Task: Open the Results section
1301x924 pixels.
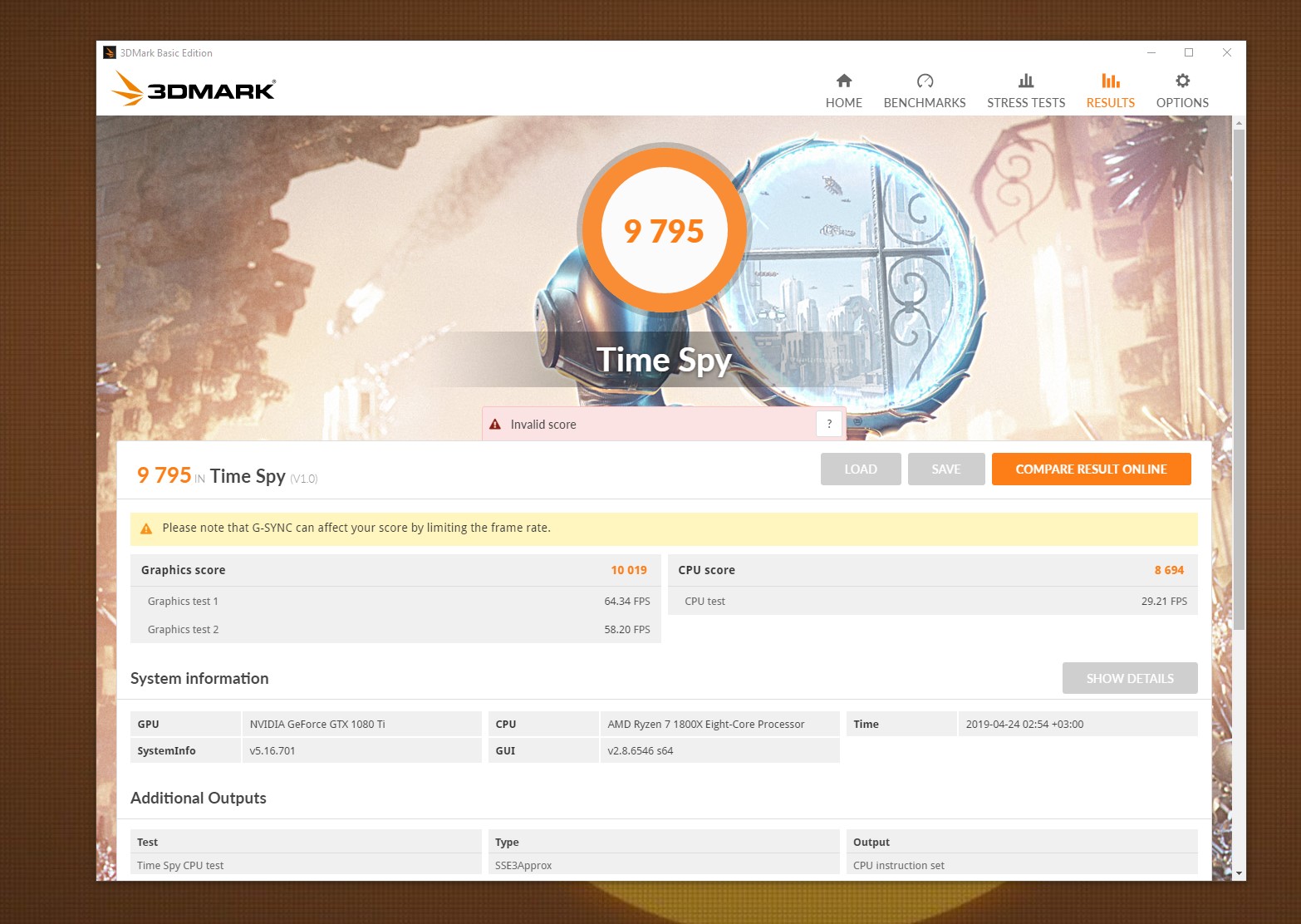Action: coord(1111,91)
